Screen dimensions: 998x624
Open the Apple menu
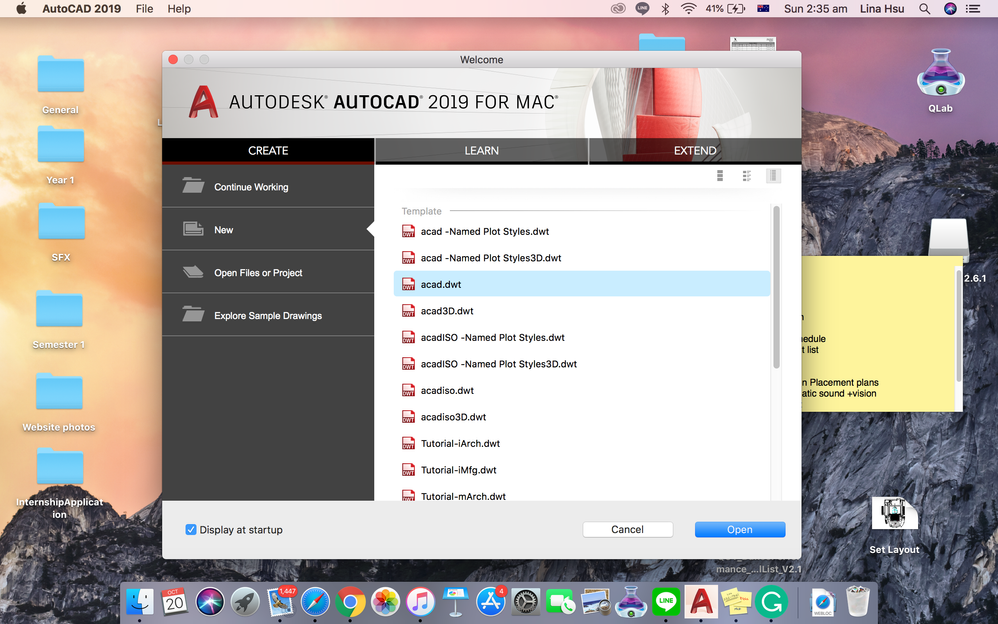pos(21,9)
